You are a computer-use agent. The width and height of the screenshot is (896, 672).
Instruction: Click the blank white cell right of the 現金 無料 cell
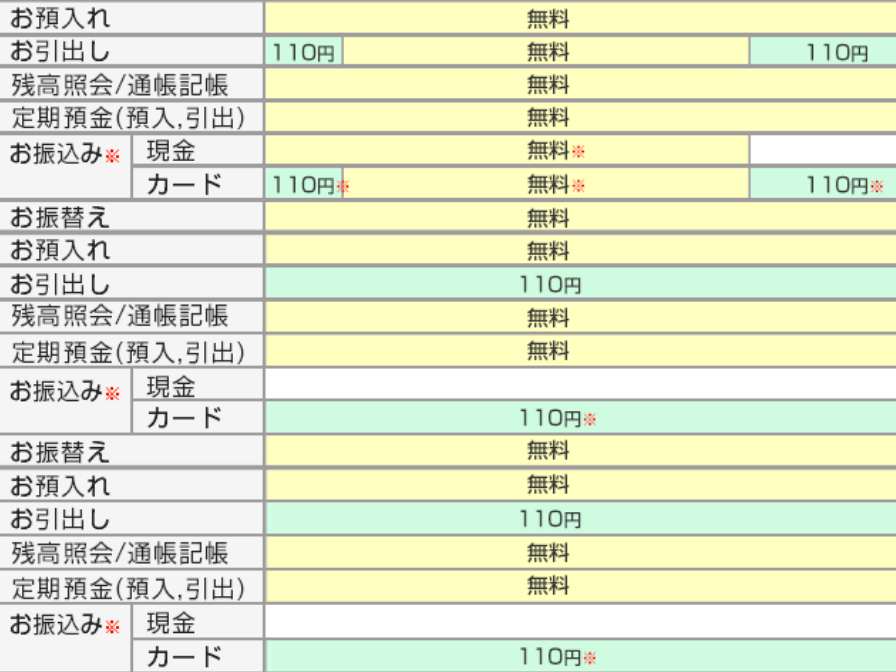tap(822, 151)
